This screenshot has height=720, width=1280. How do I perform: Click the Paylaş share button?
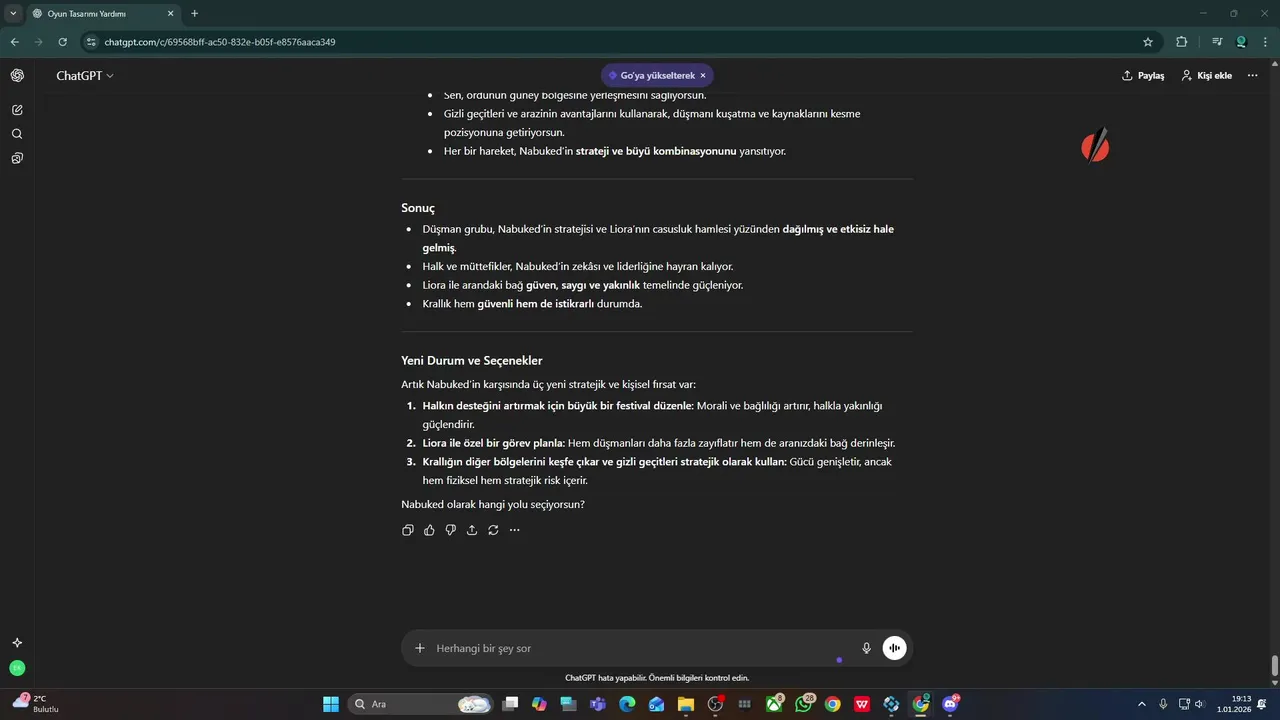pyautogui.click(x=1143, y=76)
